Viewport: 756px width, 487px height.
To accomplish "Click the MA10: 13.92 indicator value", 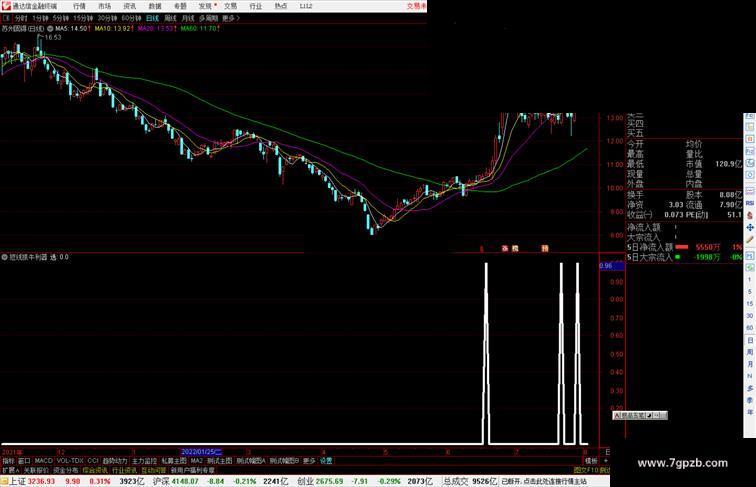I will point(113,29).
